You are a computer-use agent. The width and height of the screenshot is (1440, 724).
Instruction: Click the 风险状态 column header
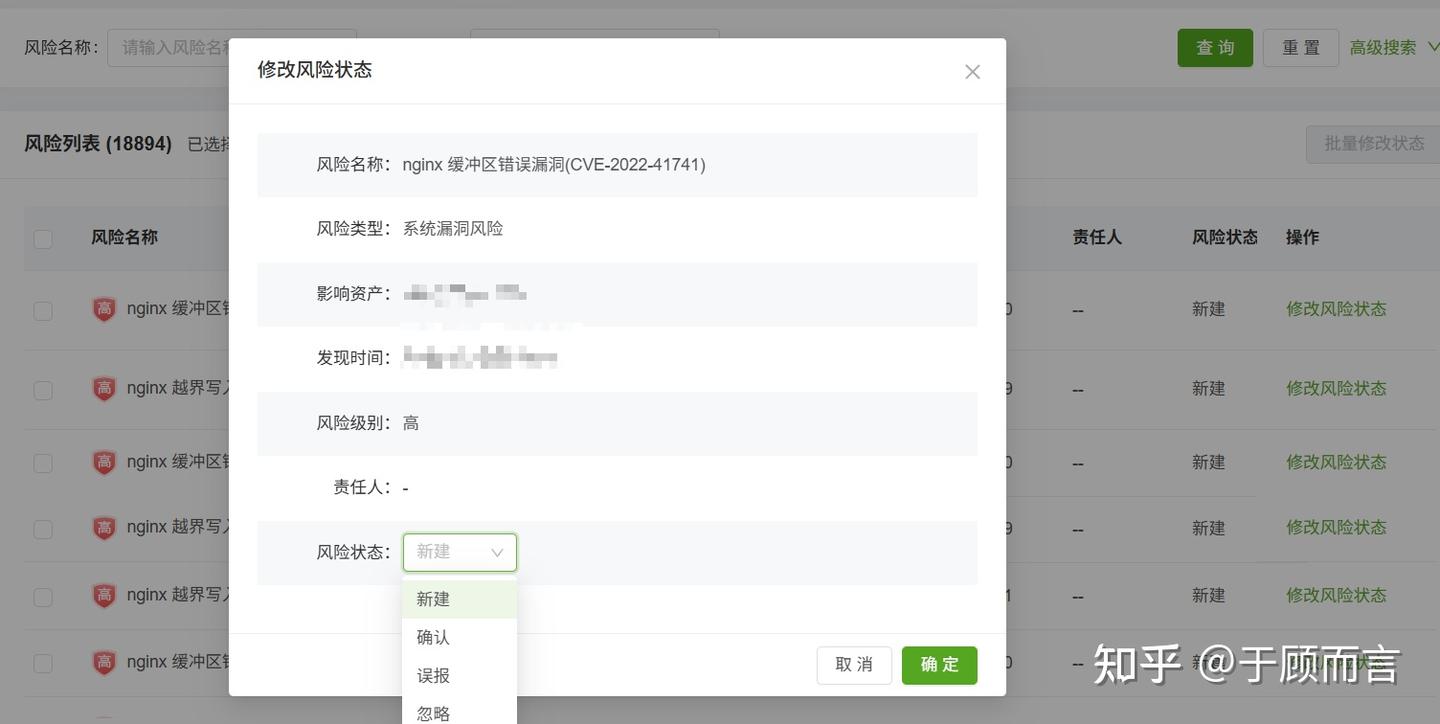pyautogui.click(x=1225, y=237)
